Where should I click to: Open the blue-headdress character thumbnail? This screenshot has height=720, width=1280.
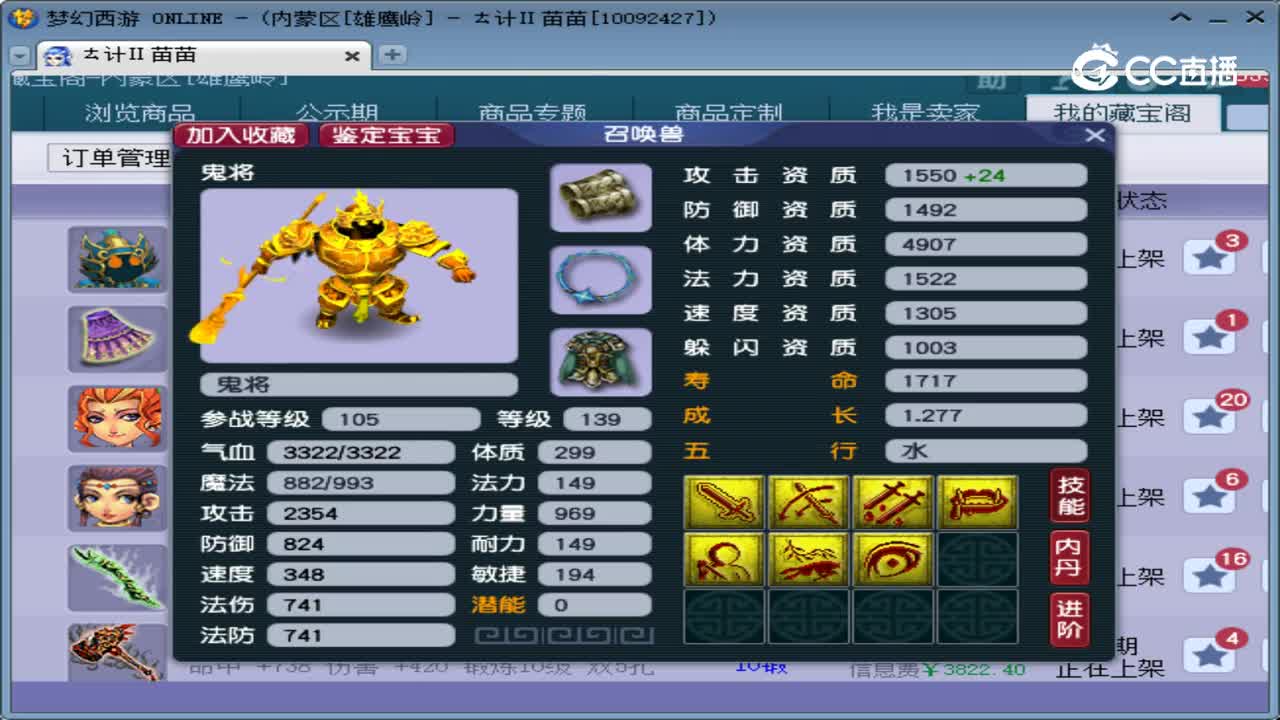point(118,497)
